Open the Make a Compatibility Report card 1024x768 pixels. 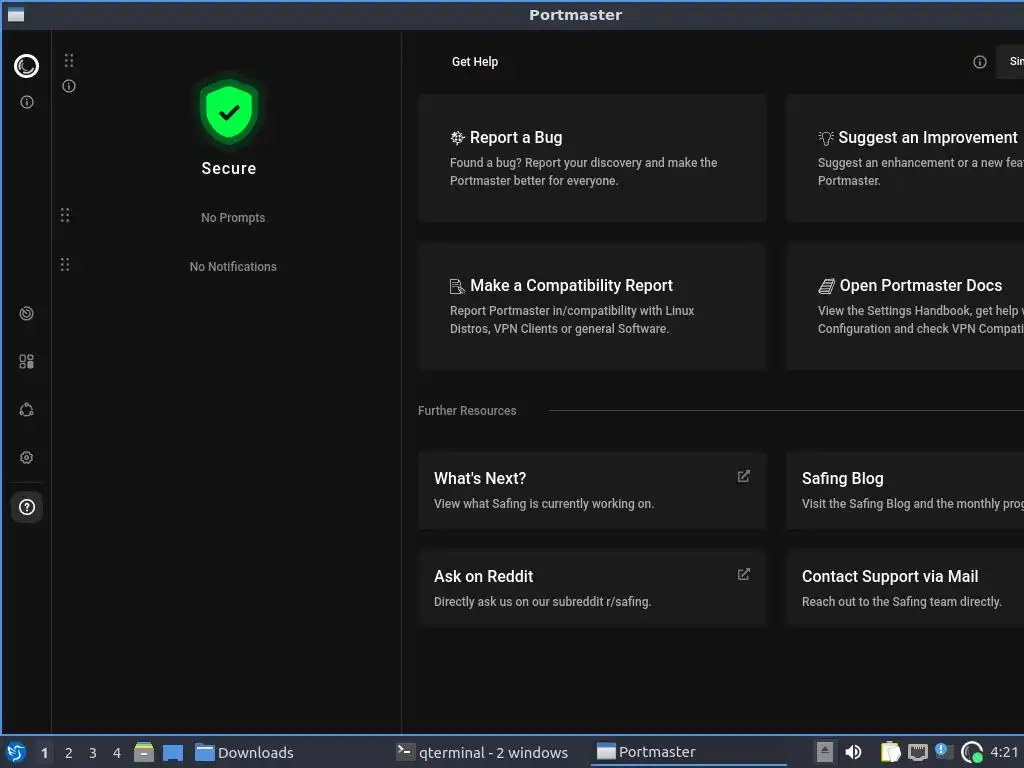592,306
